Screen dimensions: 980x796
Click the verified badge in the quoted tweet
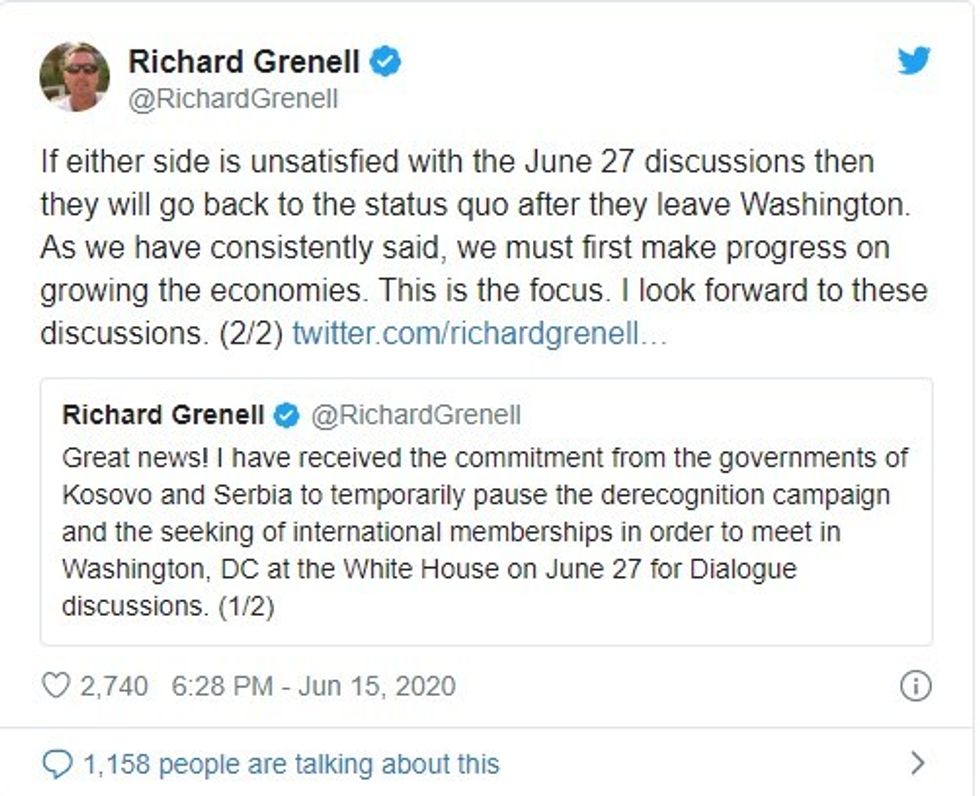[286, 415]
